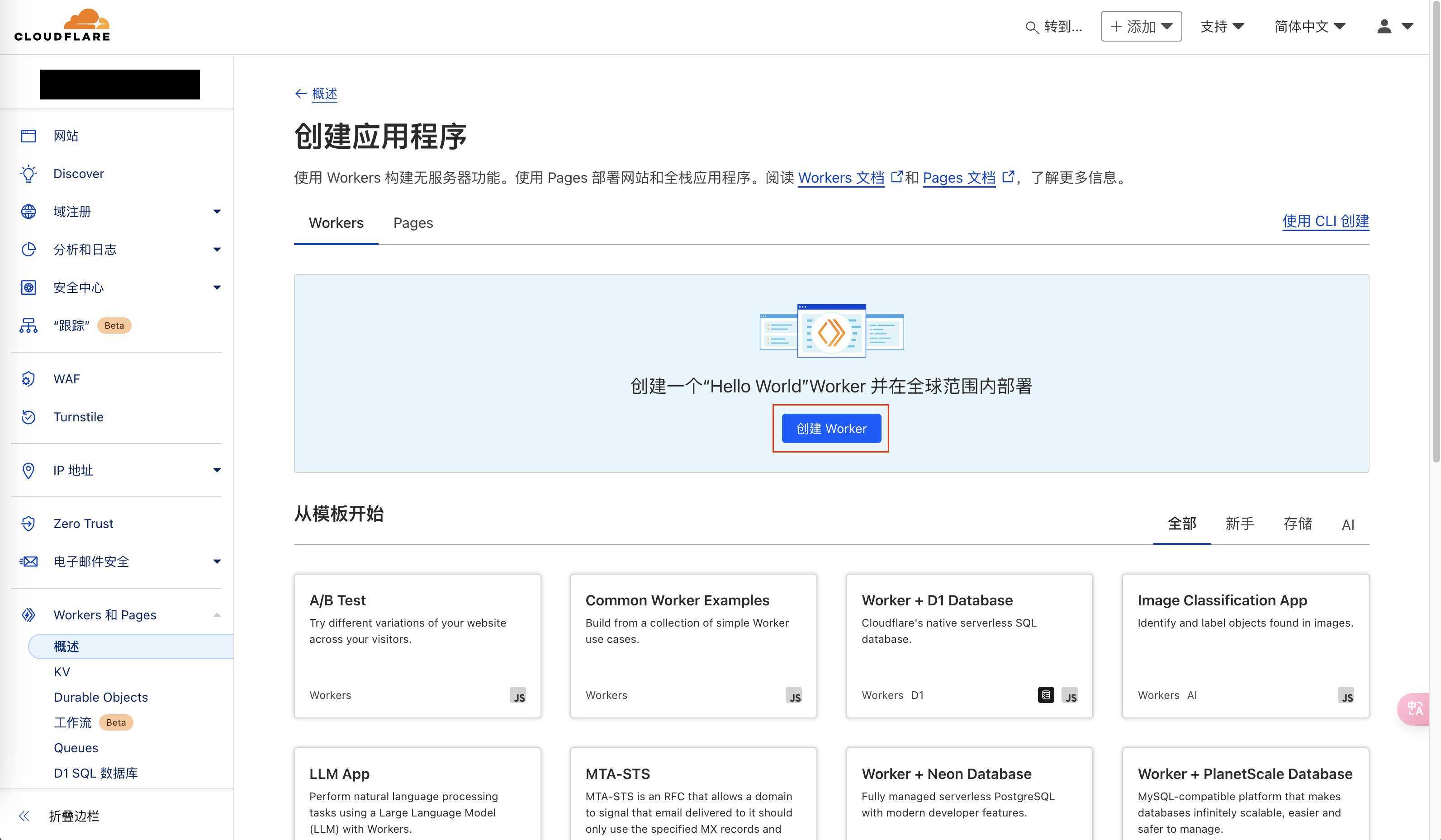Select the 新手 template filter tab
Screen dimensions: 1441x840
1239,524
